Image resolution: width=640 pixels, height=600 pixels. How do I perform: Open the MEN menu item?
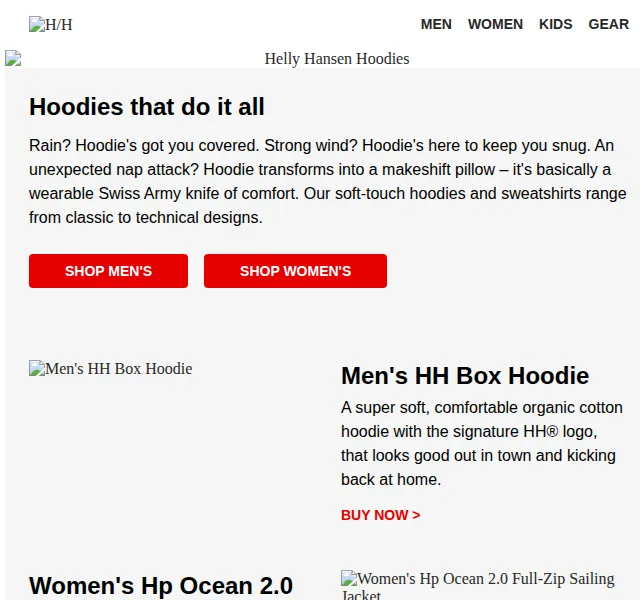pyautogui.click(x=436, y=24)
